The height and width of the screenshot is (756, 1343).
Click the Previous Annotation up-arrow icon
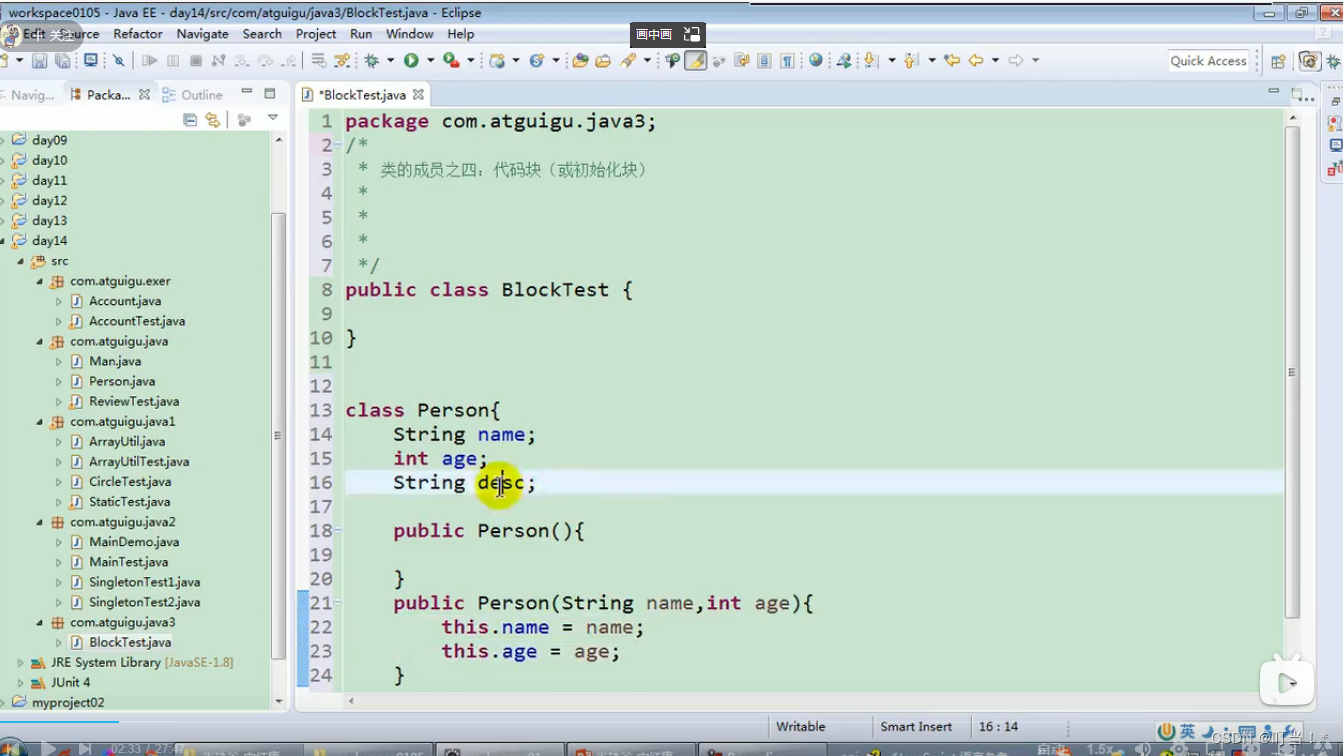click(x=910, y=61)
